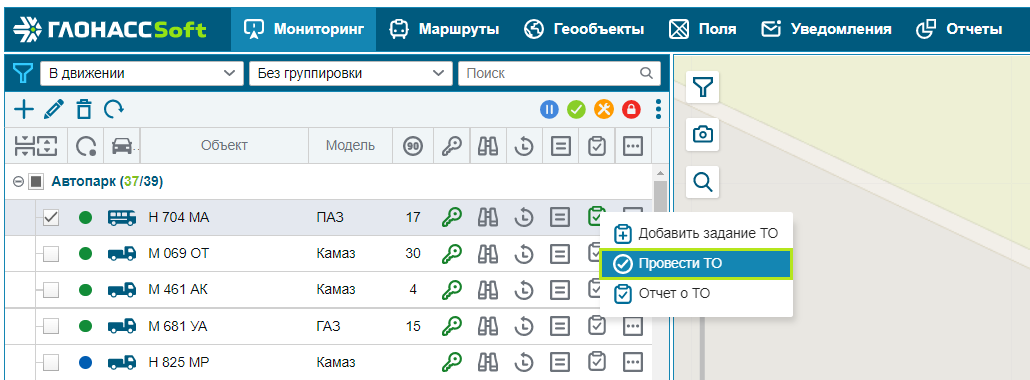1030x380 pixels.
Task: Collapse the Автопарк group
Action: (x=18, y=181)
